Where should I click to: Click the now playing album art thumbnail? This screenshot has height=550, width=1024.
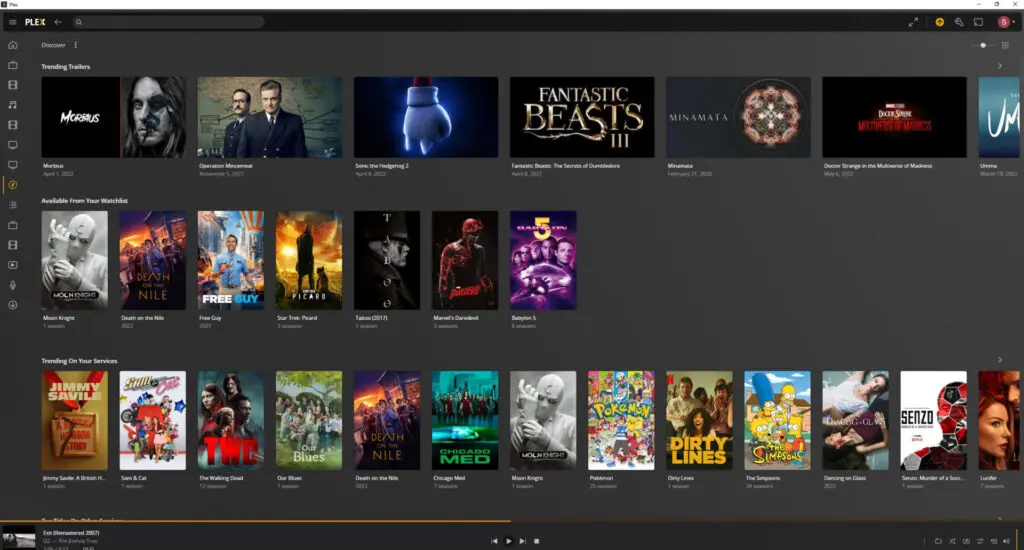pos(18,538)
